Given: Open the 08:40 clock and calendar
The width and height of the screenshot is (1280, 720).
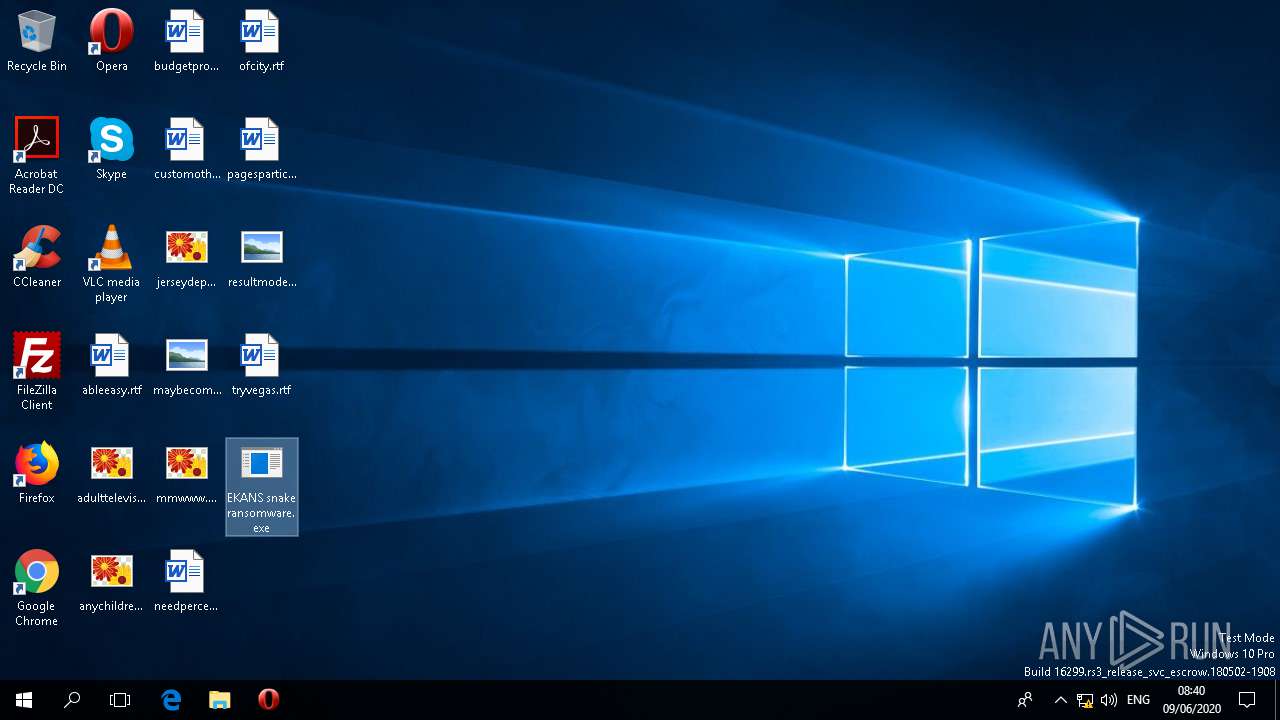Looking at the screenshot, I should pyautogui.click(x=1191, y=700).
